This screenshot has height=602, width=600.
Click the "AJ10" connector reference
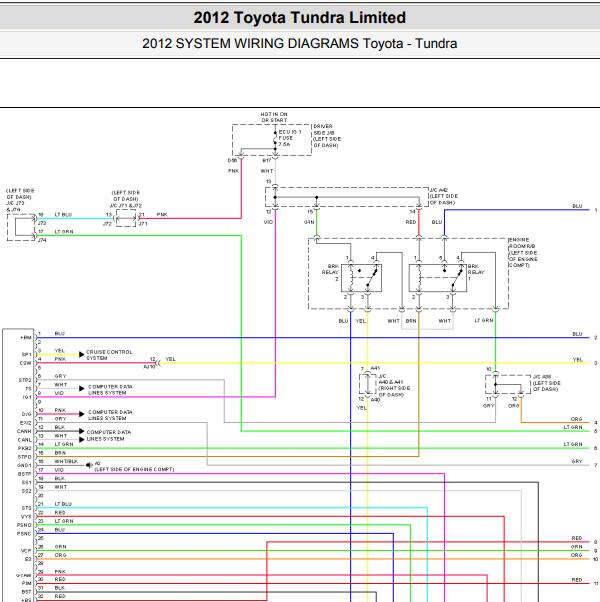[149, 367]
